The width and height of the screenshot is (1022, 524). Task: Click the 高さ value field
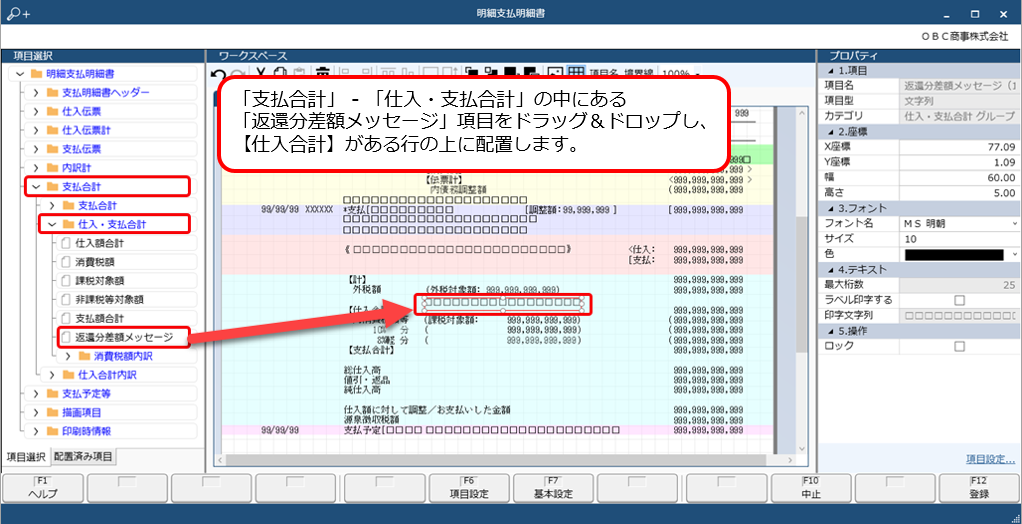tap(959, 193)
